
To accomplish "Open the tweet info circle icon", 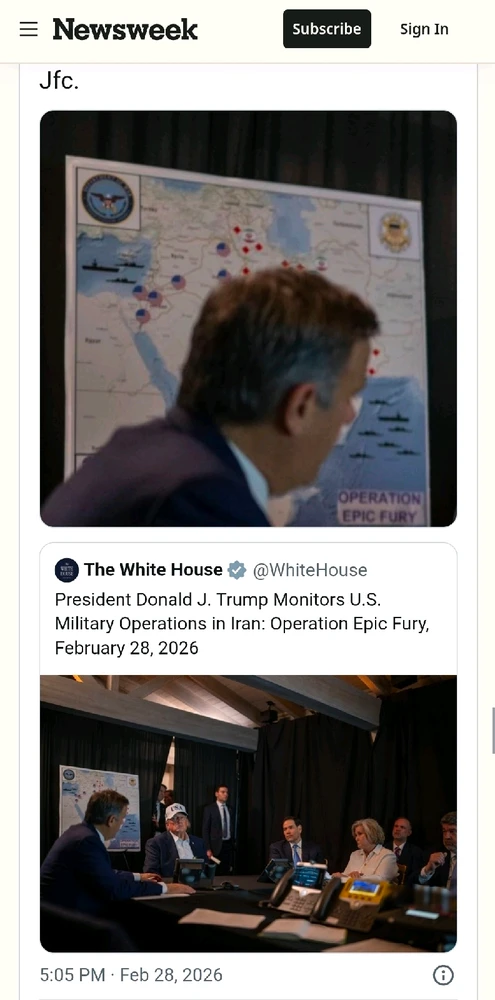I will coord(443,975).
